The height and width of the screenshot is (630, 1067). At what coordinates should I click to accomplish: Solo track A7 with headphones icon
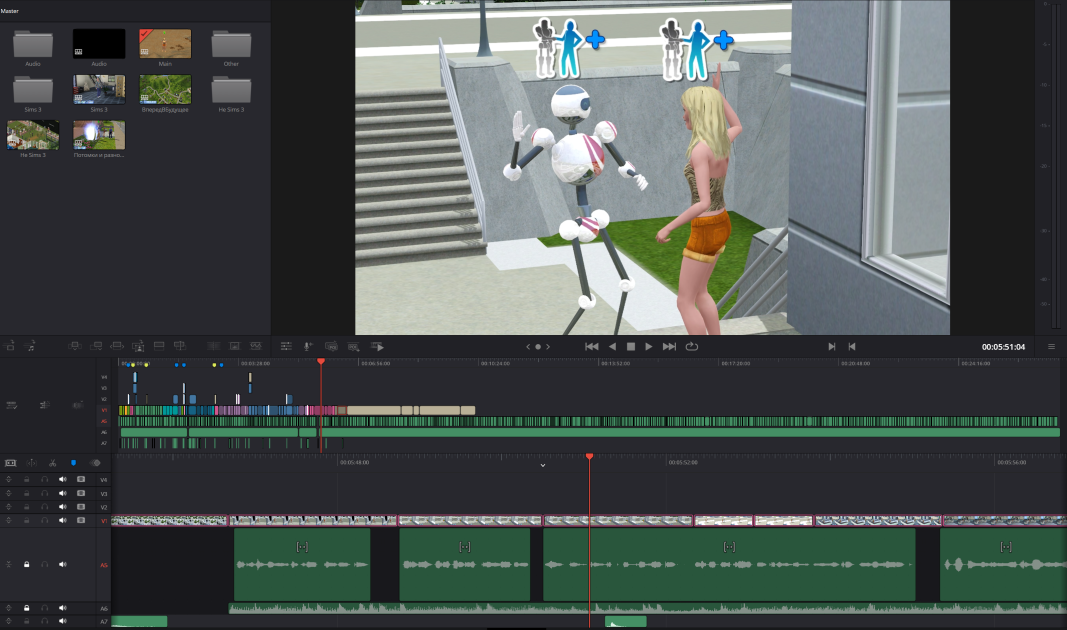tap(45, 621)
